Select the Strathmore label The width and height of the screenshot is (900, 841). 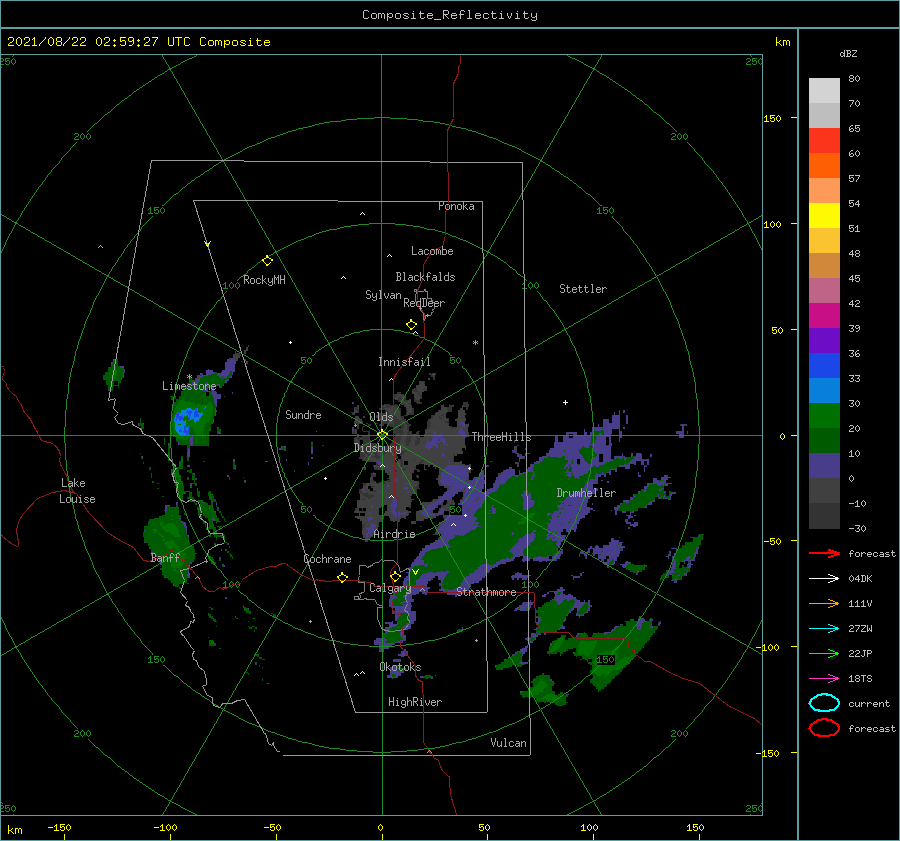486,592
